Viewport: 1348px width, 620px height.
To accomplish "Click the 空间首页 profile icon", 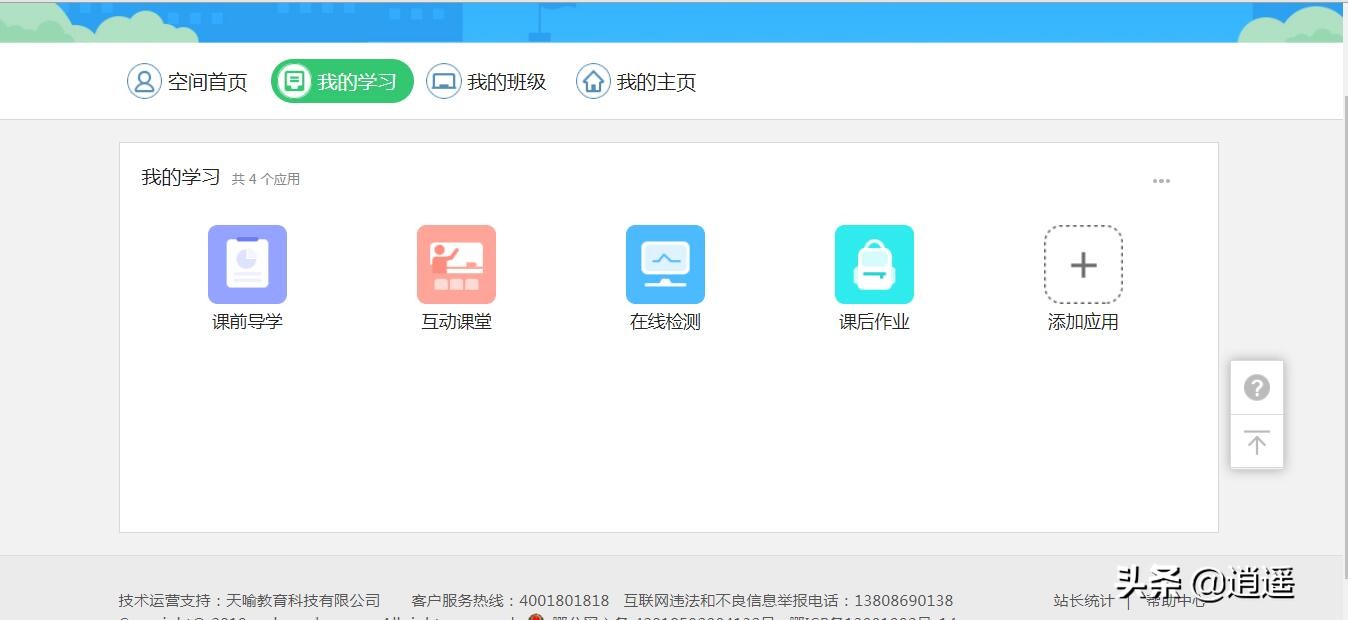I will coord(145,81).
